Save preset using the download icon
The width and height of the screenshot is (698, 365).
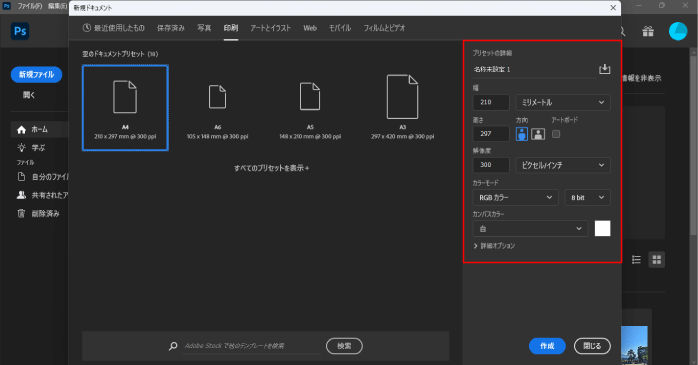[x=604, y=69]
